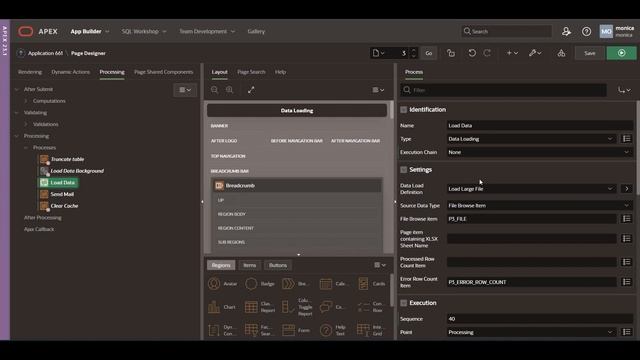
Task: Go to Data Load Definition arrow button
Action: pos(627,189)
